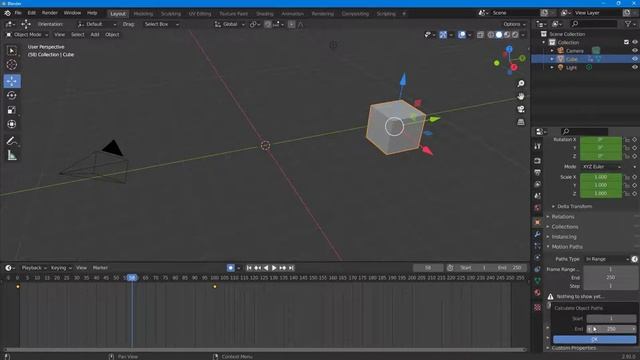
Task: Click the Blender logo menu icon
Action: point(7,13)
